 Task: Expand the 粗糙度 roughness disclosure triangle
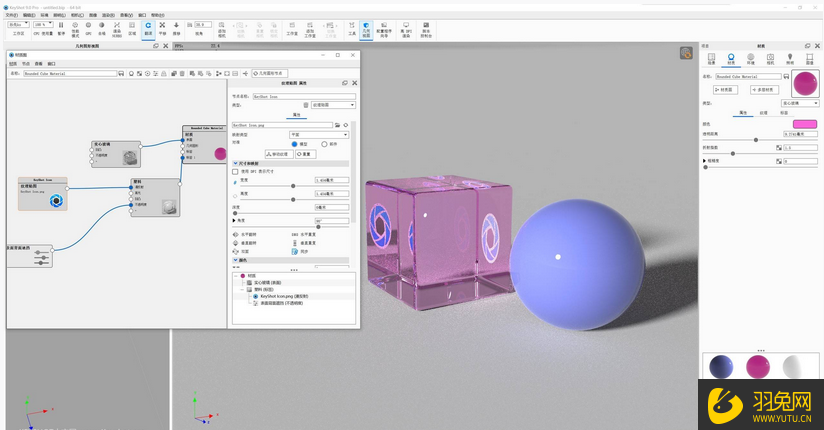(704, 161)
